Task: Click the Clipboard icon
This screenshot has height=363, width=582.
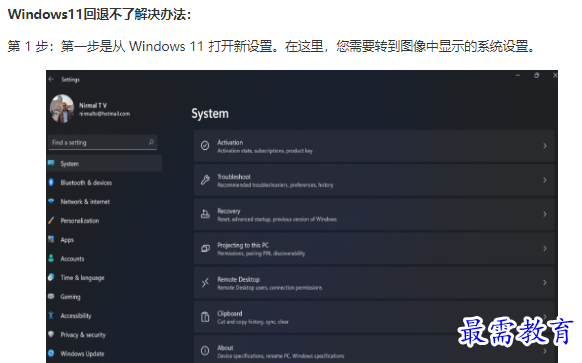Action: click(x=205, y=317)
